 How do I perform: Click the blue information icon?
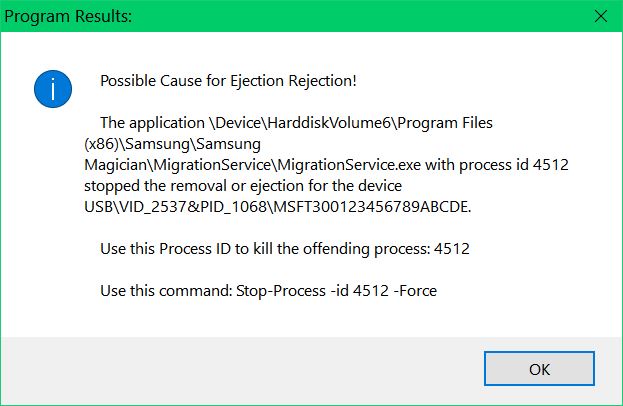pos(52,89)
